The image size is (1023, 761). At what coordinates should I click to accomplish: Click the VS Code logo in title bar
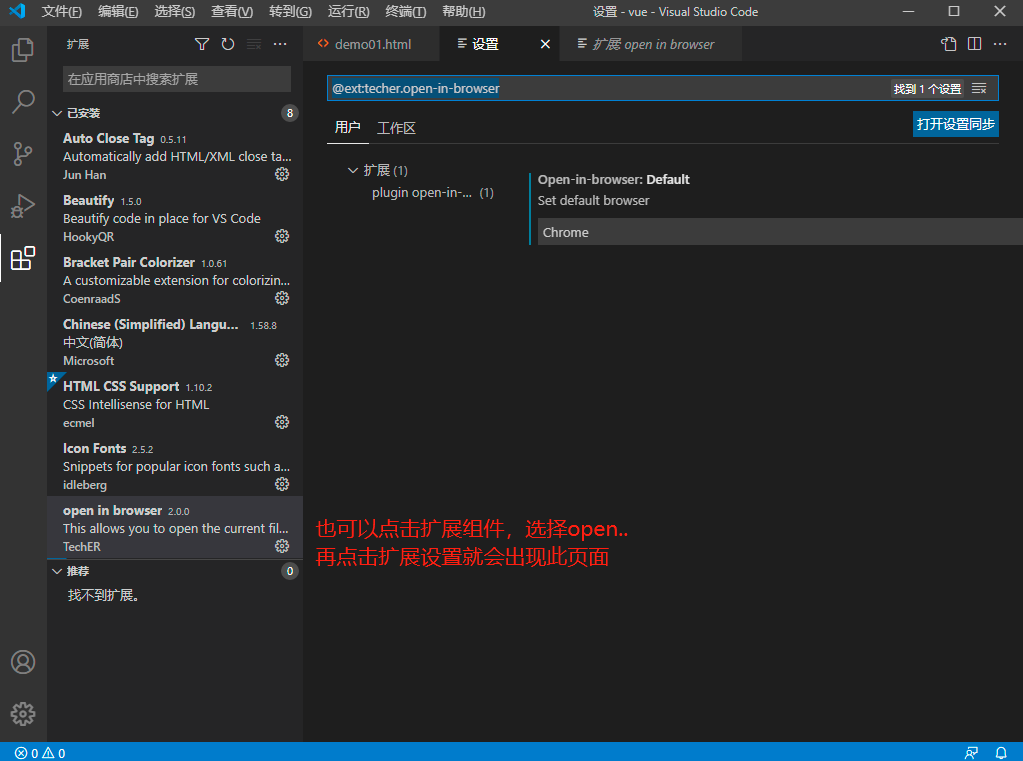tap(18, 11)
